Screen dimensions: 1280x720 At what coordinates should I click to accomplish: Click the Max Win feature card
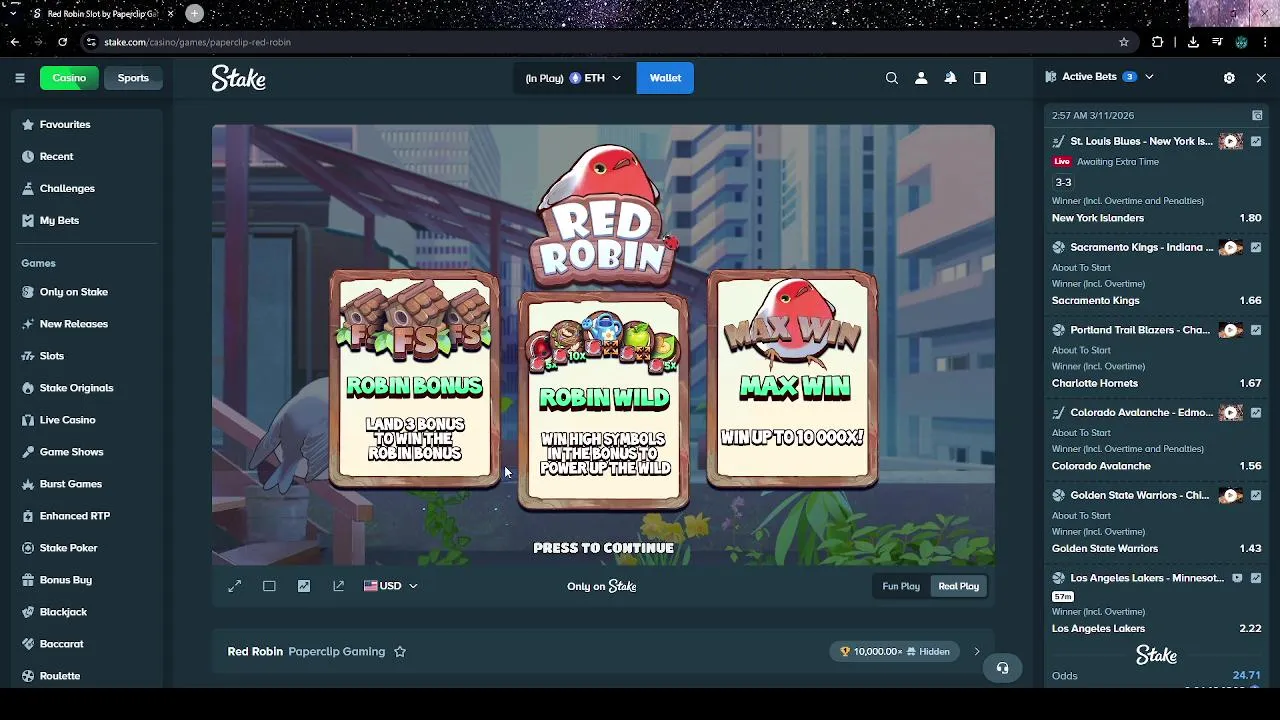coord(792,379)
